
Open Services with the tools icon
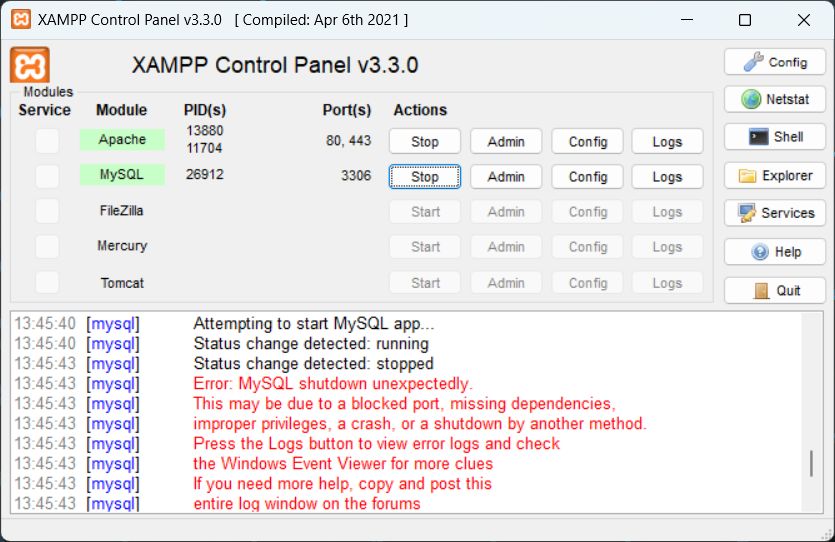click(774, 213)
